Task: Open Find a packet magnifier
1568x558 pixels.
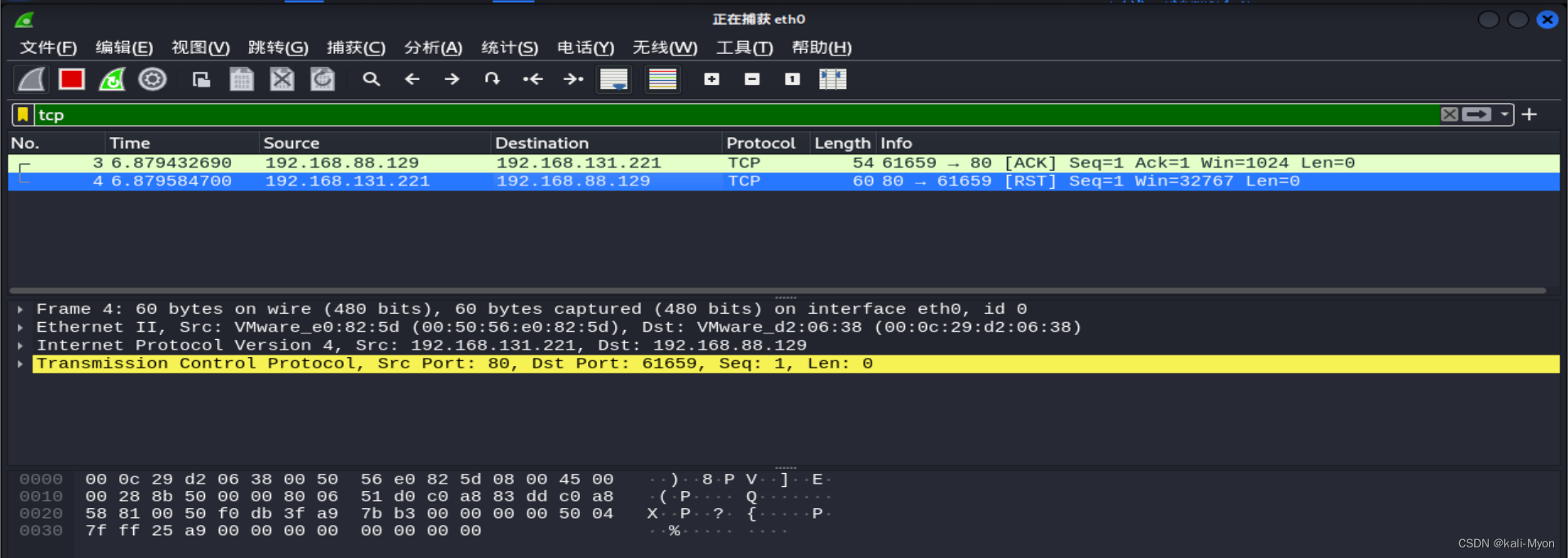Action: pyautogui.click(x=372, y=79)
